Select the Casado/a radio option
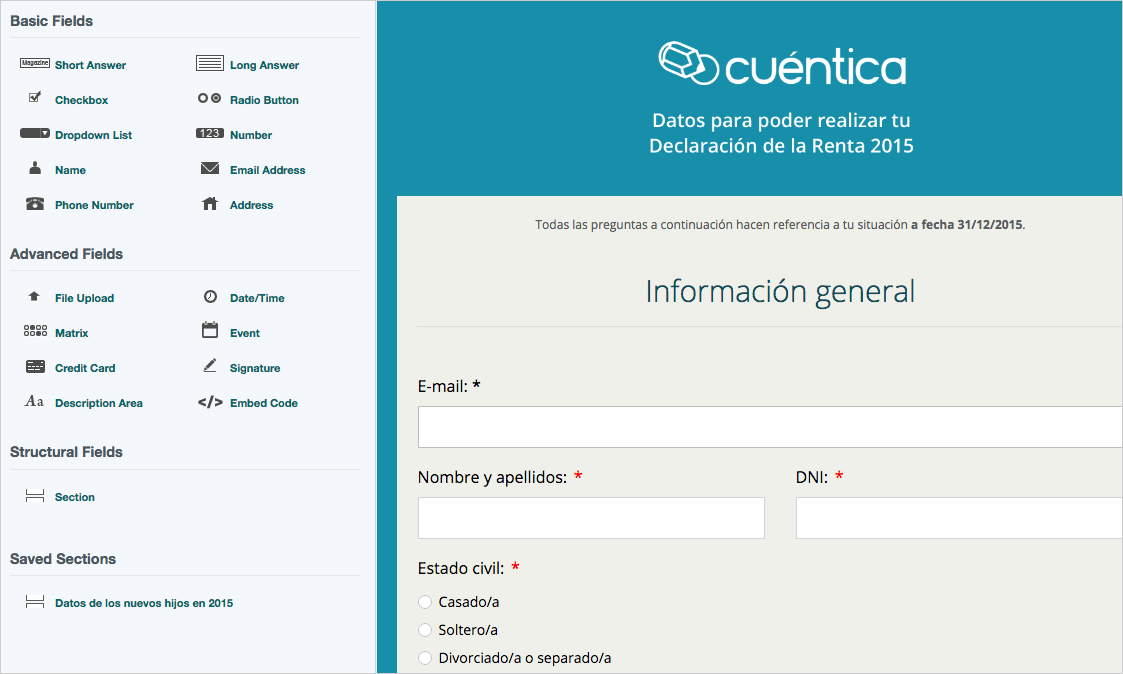 425,602
